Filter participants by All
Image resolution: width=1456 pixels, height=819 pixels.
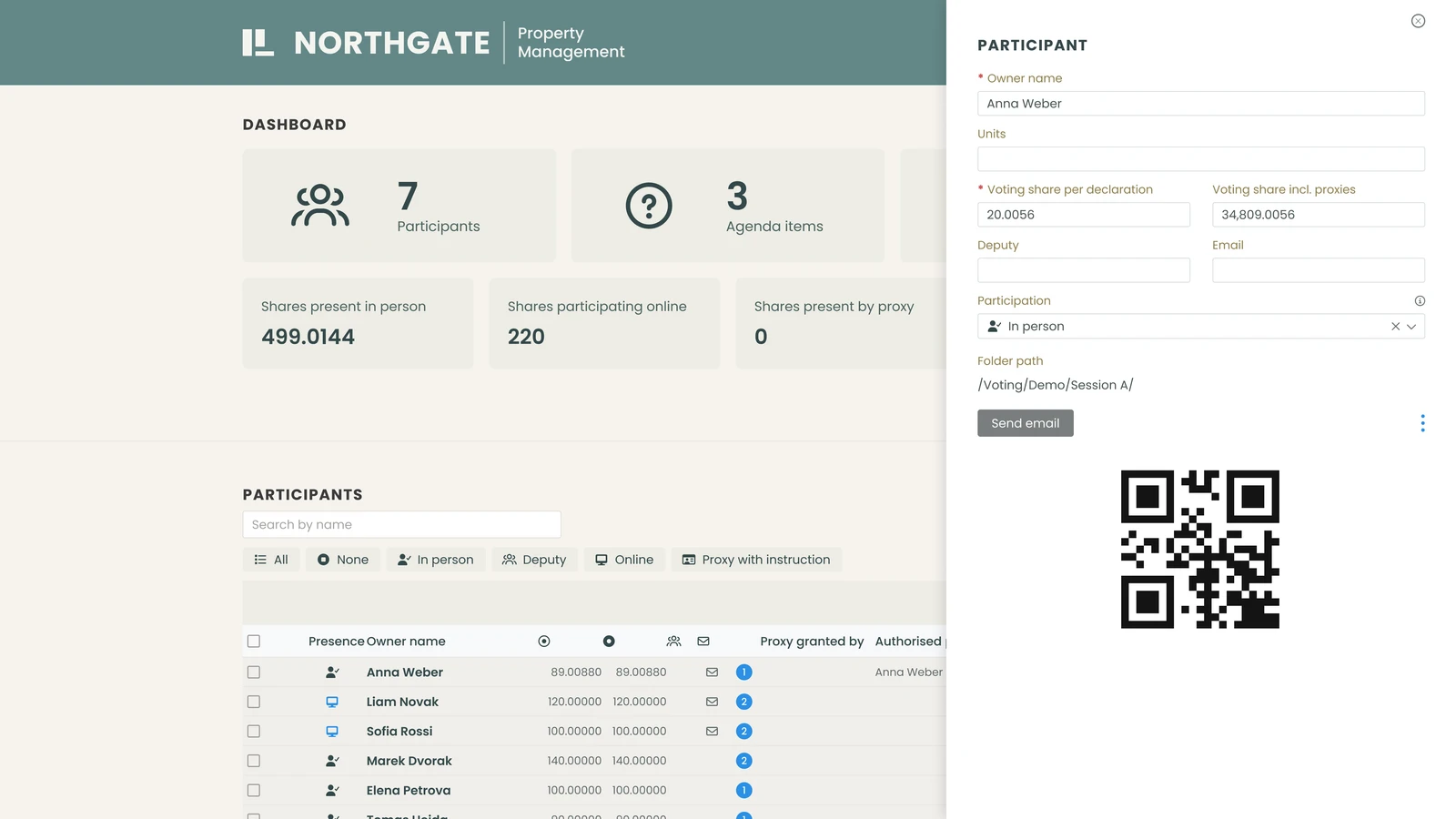pyautogui.click(x=271, y=560)
